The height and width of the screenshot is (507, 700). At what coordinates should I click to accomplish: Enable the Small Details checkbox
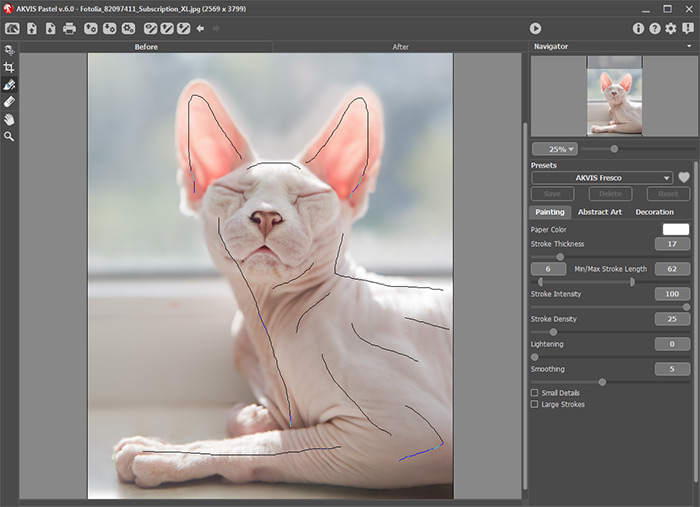tap(534, 393)
